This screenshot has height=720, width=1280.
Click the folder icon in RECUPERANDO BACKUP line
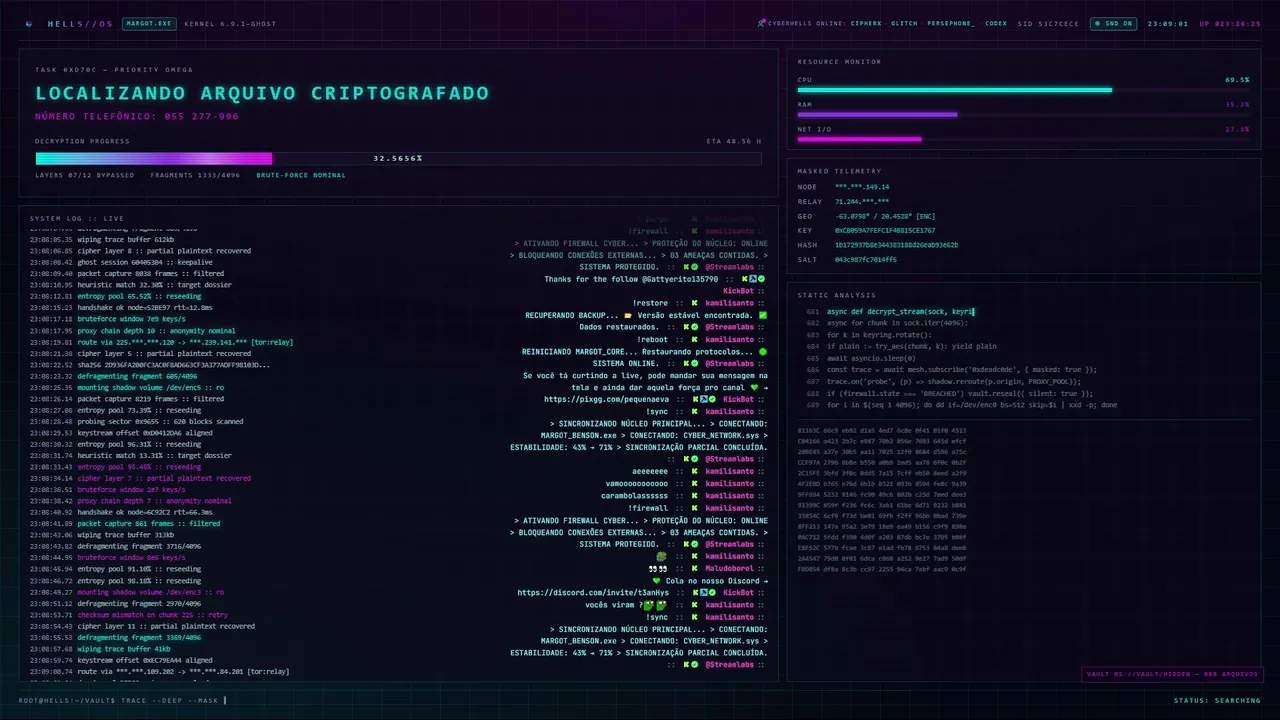pyautogui.click(x=628, y=315)
